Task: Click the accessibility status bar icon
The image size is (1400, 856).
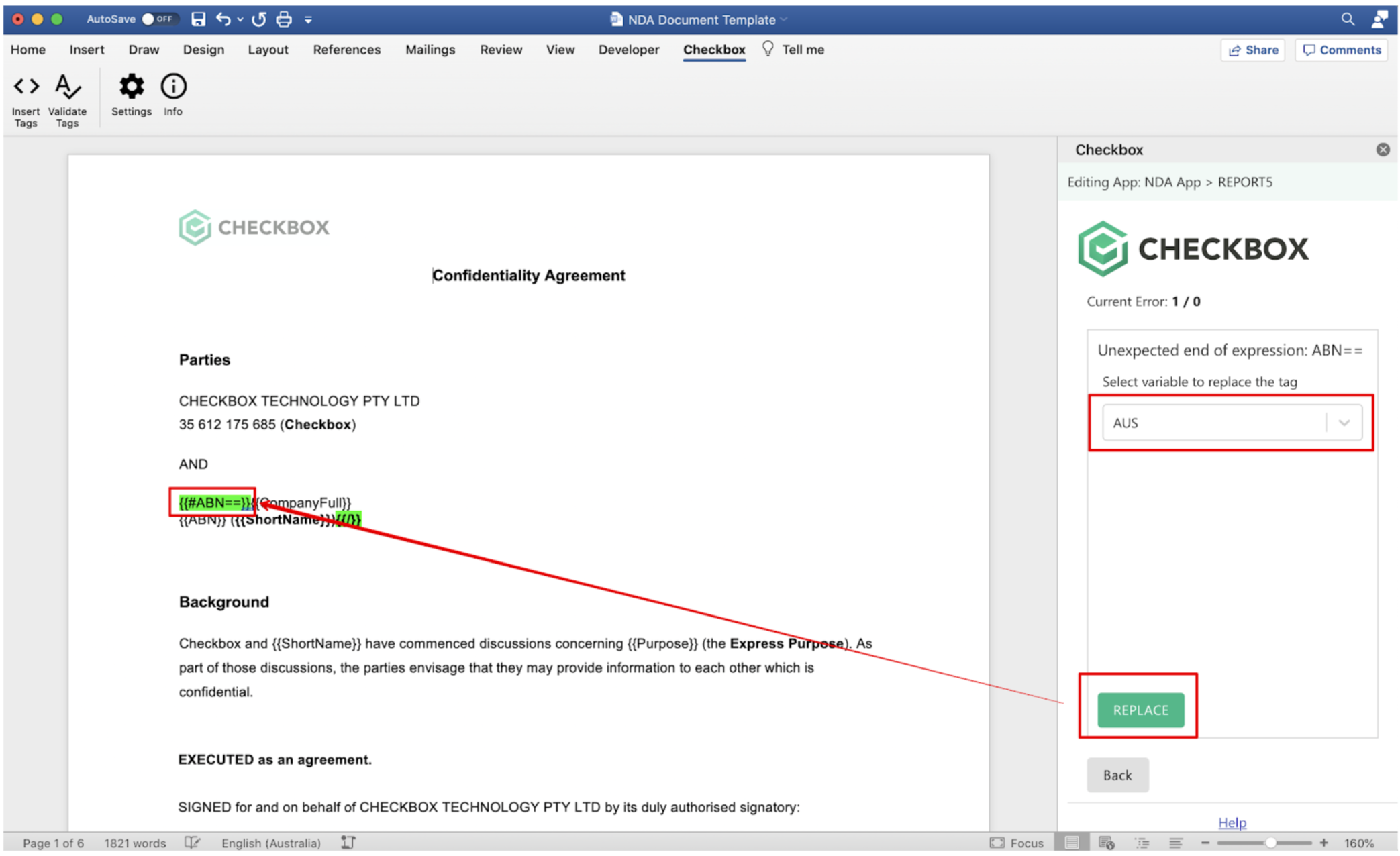Action: (x=348, y=843)
